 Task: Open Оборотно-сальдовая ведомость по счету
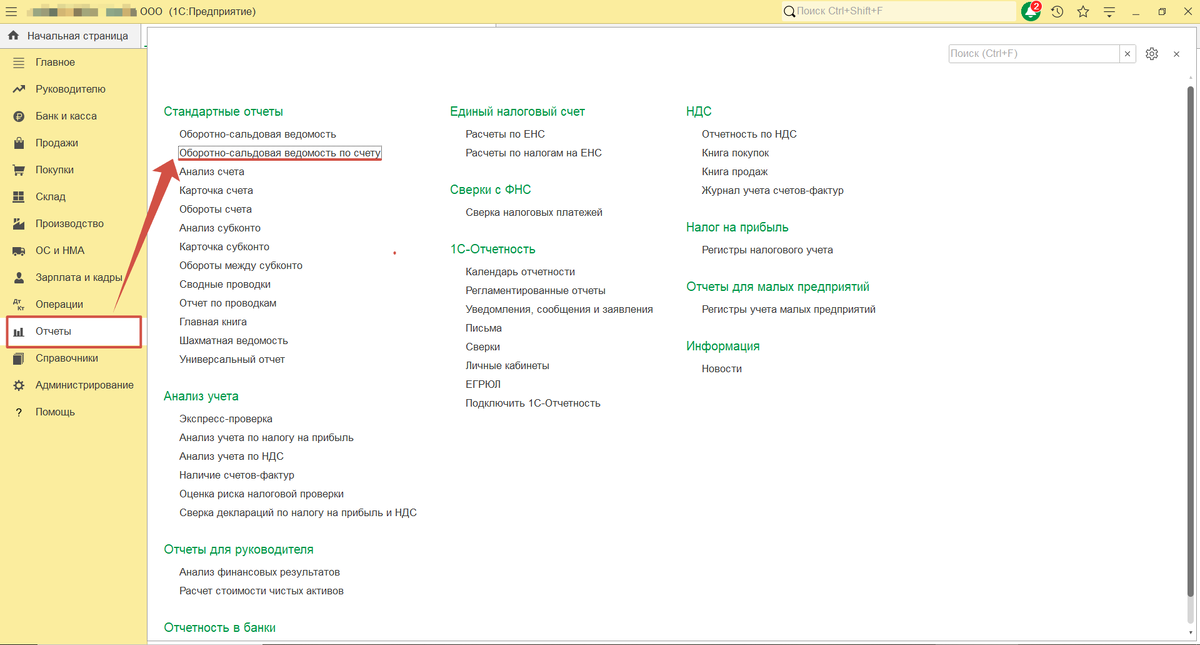pos(280,153)
